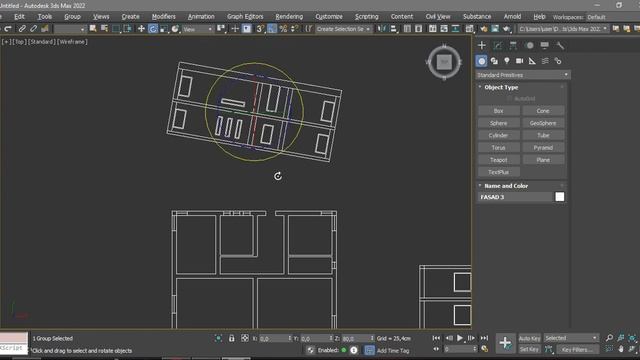
Task: Select the Unlink Selection tool
Action: coord(33,29)
